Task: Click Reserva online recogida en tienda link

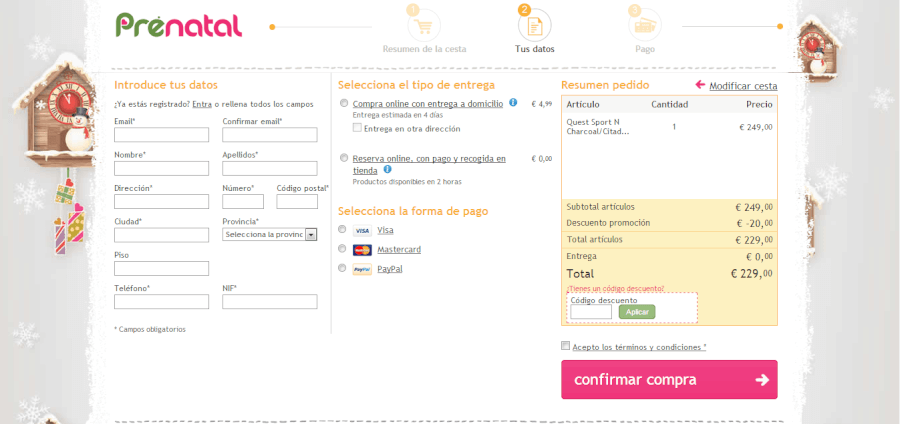Action: pos(429,164)
